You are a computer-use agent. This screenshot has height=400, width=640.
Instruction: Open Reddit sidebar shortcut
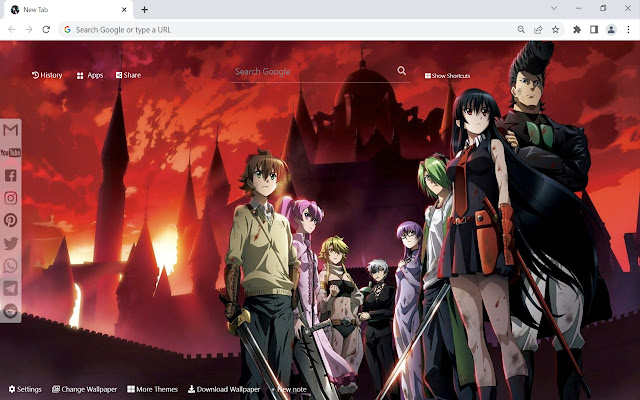pos(11,311)
